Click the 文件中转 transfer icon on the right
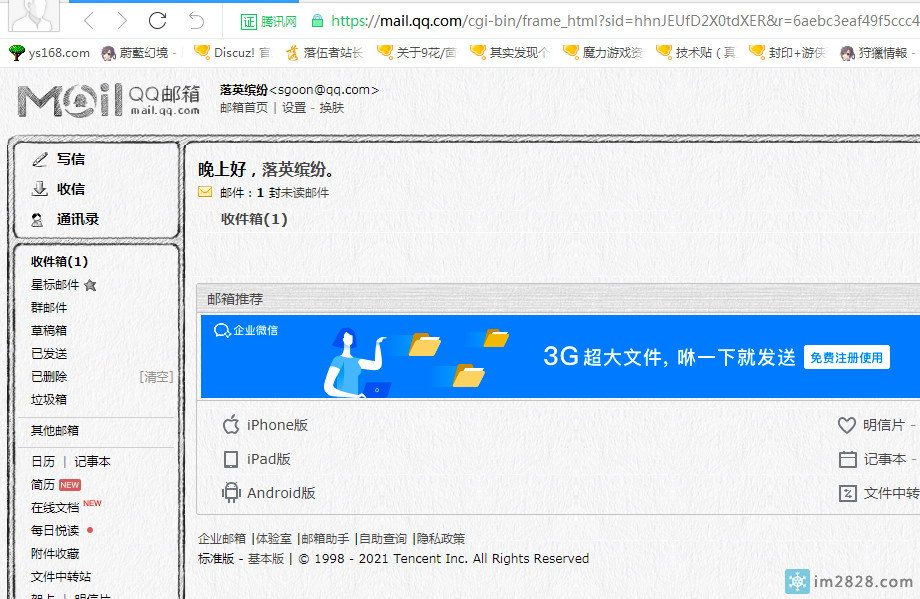 pos(847,493)
